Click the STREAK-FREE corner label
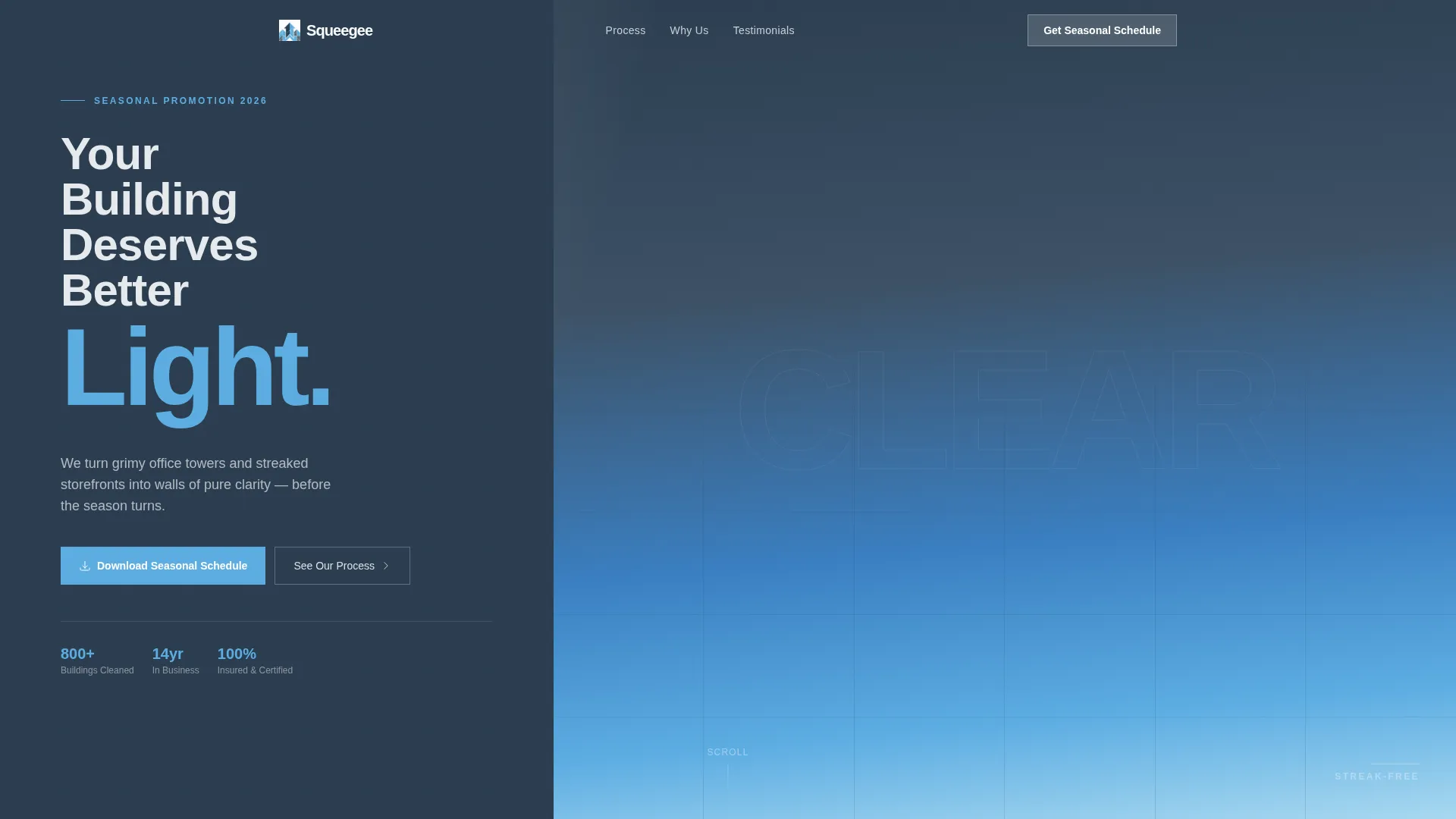The width and height of the screenshot is (1456, 819). coord(1377,777)
